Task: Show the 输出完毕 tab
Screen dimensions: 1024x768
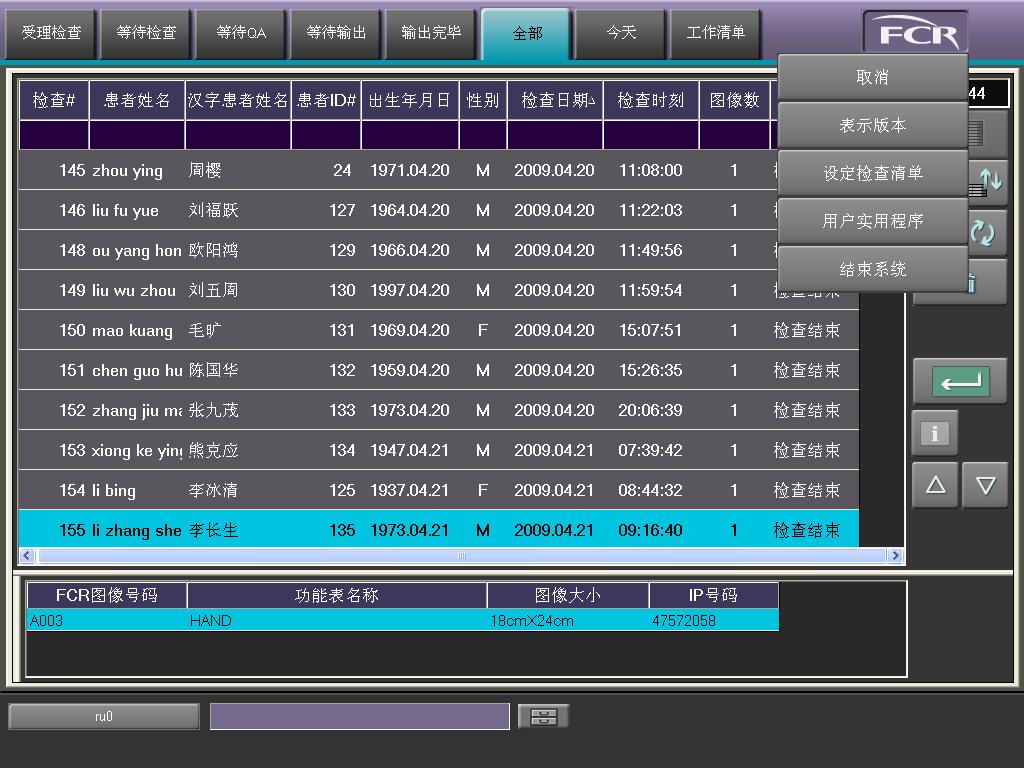Action: coord(431,33)
